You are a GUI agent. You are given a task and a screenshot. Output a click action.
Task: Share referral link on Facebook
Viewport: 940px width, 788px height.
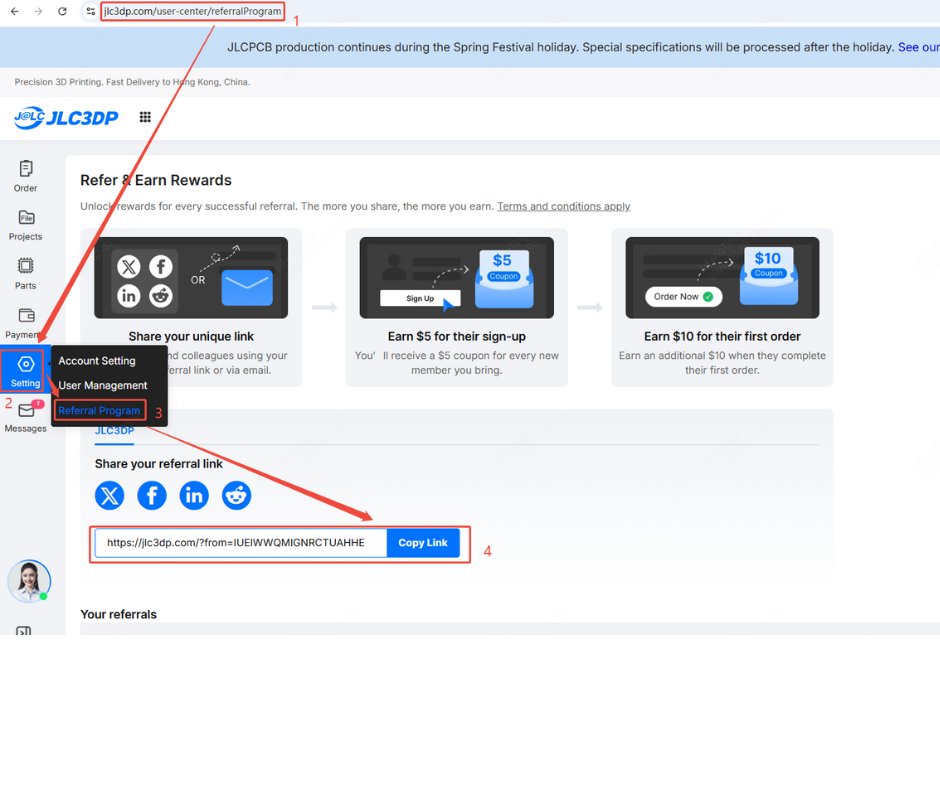click(152, 495)
